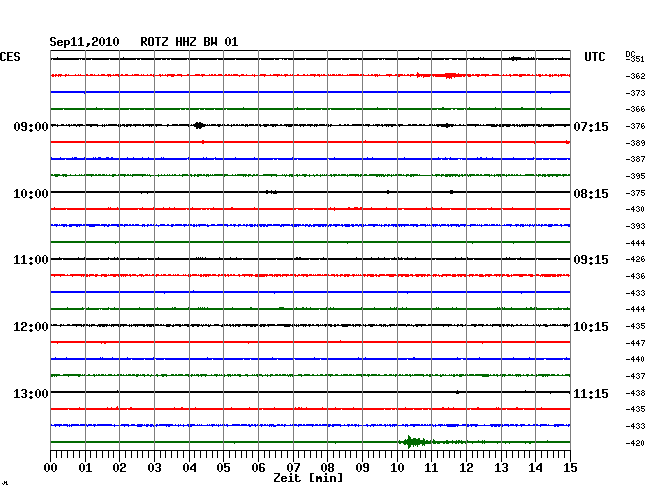This screenshot has height=494, width=650.
Task: Select DC offset value -440
Action: click(635, 359)
